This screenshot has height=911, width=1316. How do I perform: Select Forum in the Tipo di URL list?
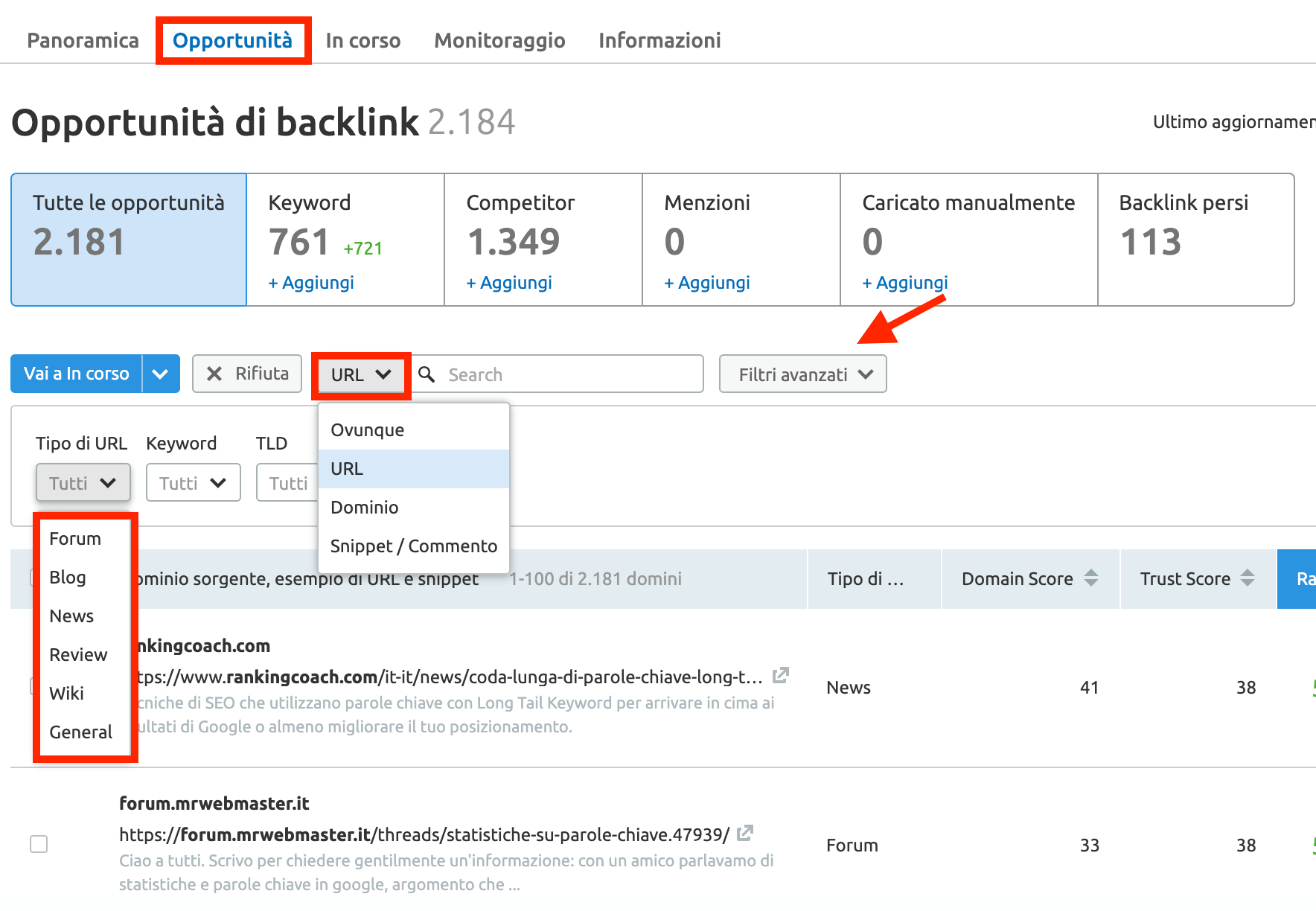click(x=74, y=538)
